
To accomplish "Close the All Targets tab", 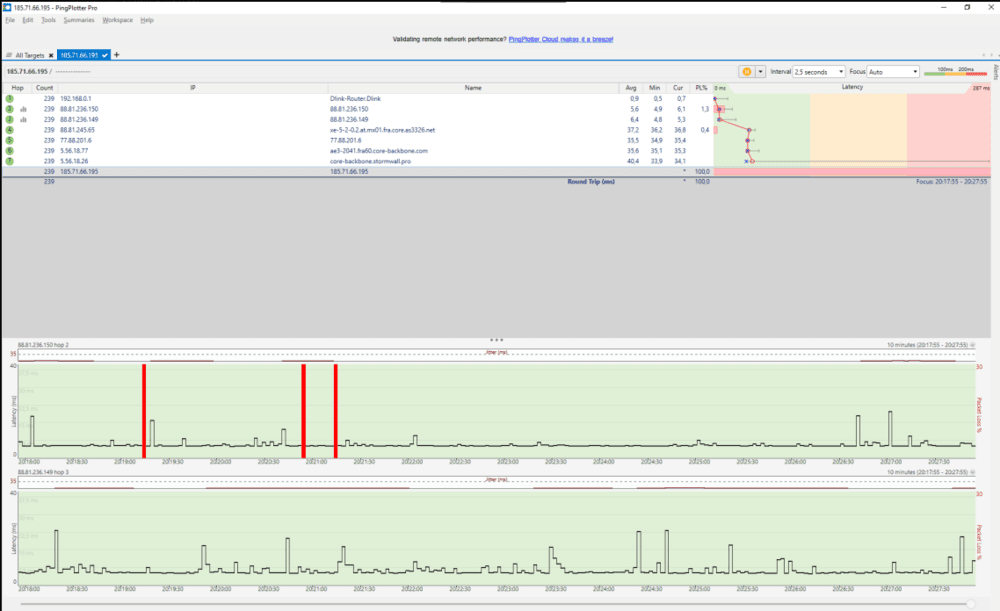I will coord(50,55).
